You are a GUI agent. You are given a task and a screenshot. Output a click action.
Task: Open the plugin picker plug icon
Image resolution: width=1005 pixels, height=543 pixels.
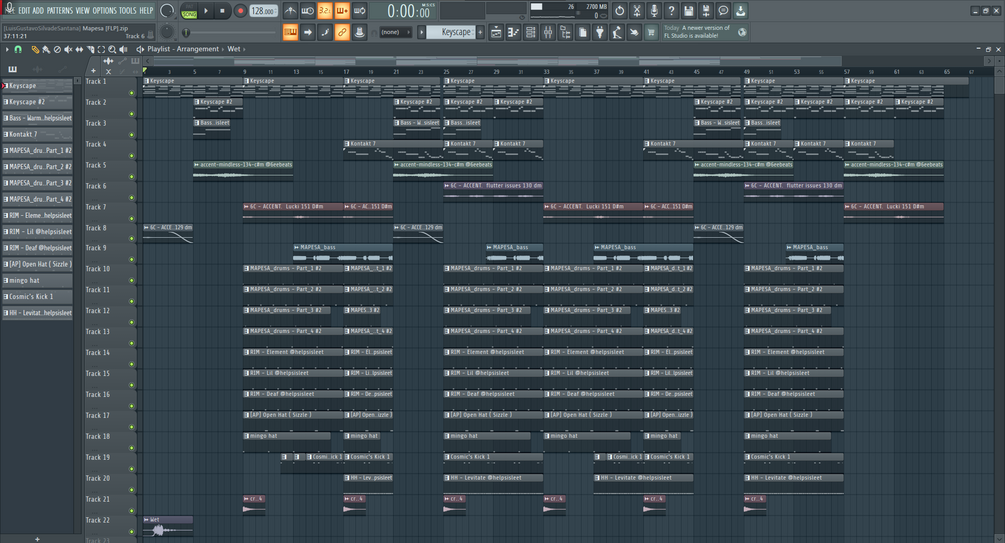(x=600, y=32)
